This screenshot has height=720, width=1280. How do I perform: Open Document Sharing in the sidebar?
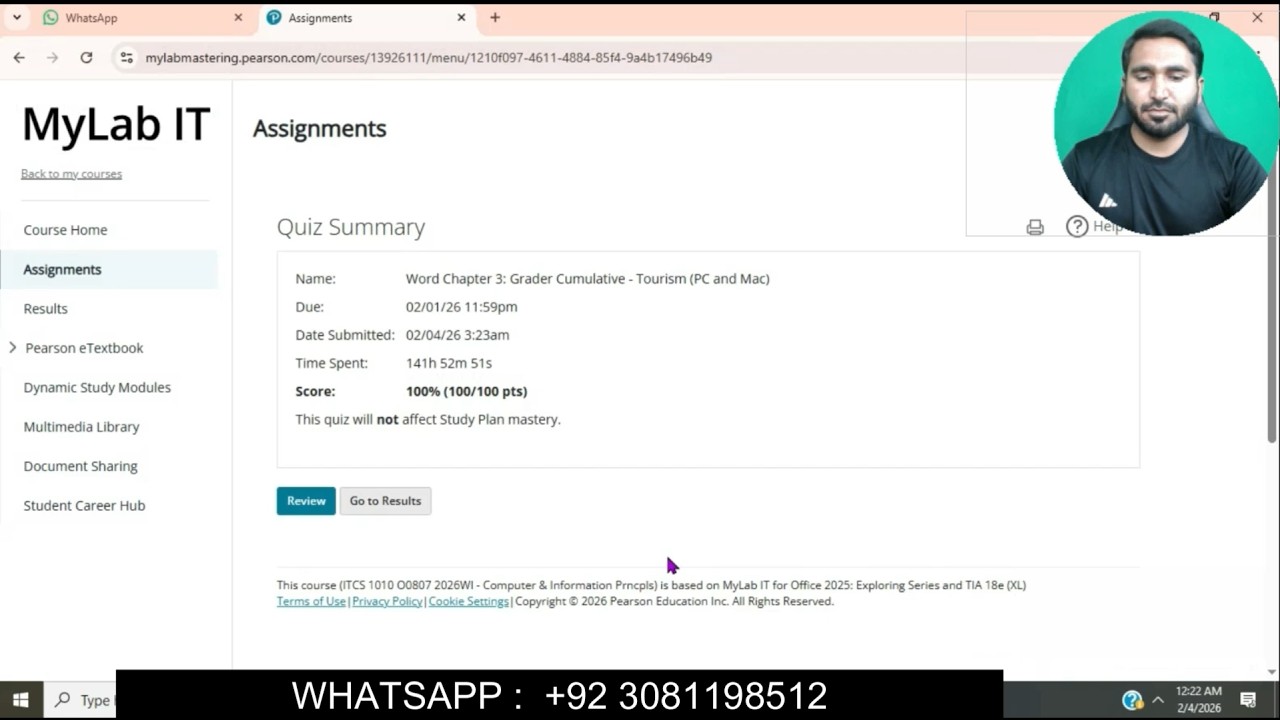tap(80, 466)
